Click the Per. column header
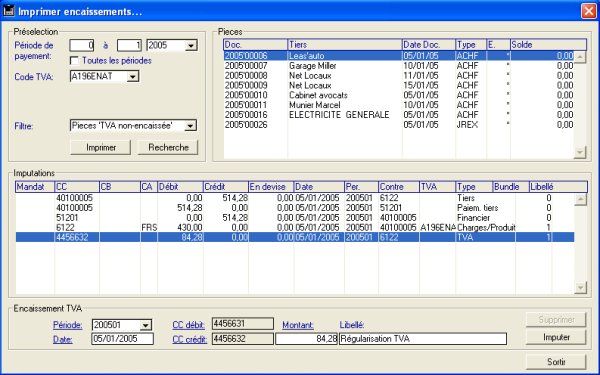 click(x=361, y=187)
